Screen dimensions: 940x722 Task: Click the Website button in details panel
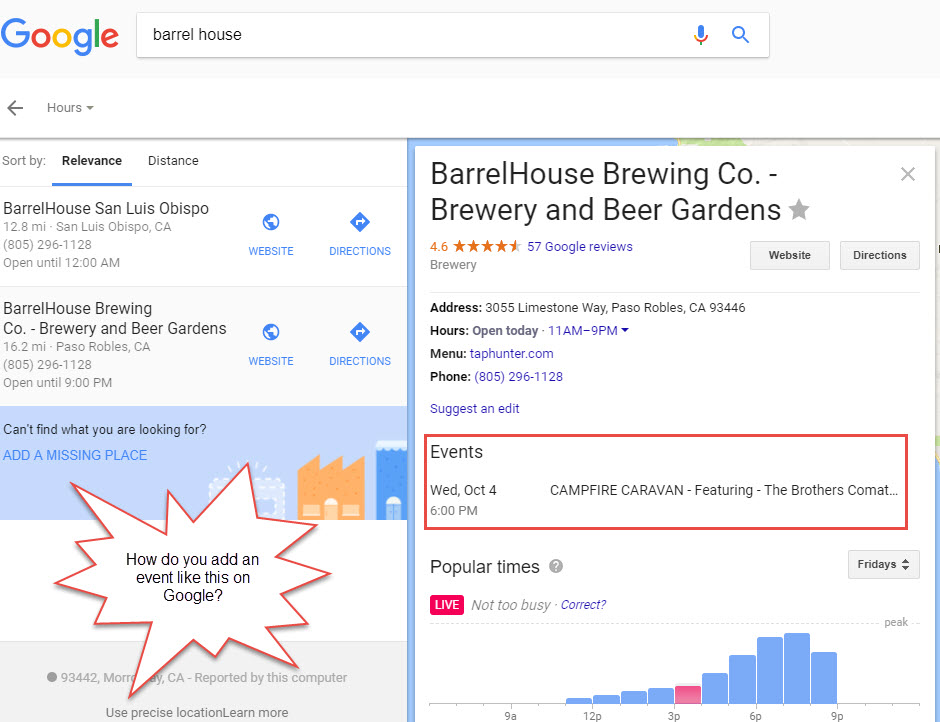pyautogui.click(x=790, y=255)
